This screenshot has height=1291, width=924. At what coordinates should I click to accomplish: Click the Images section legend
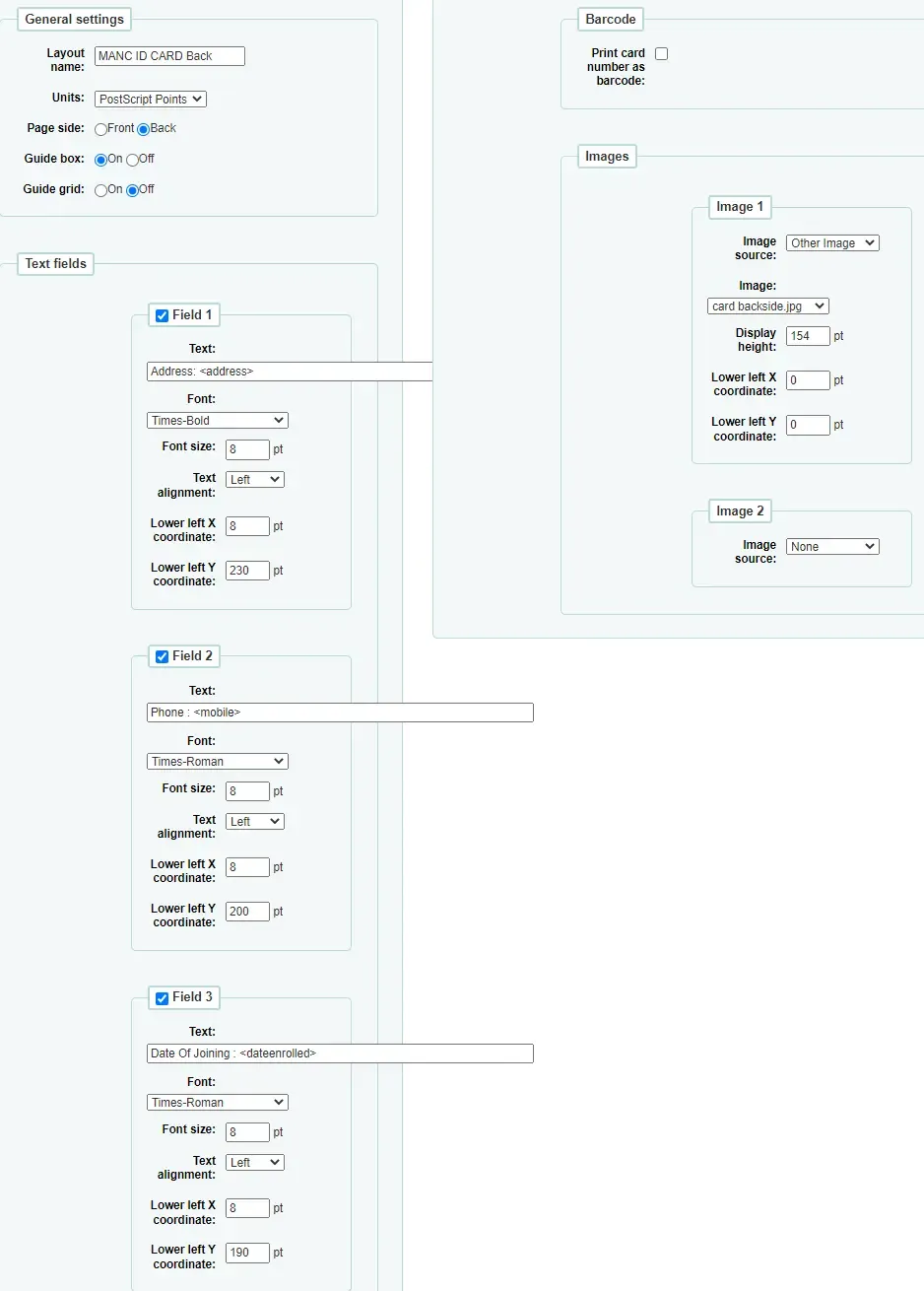pyautogui.click(x=607, y=156)
